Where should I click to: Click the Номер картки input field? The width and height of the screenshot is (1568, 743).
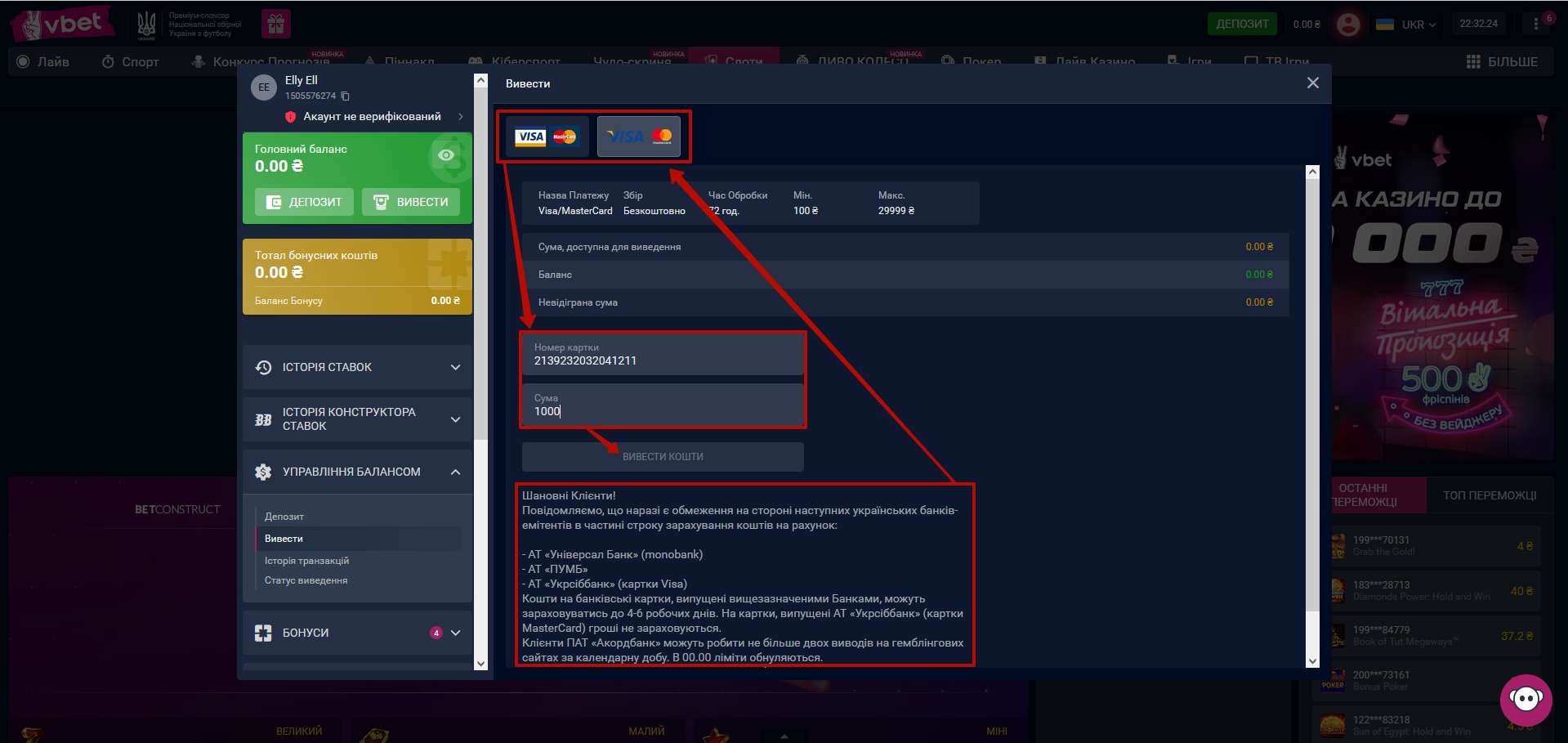[x=663, y=356]
